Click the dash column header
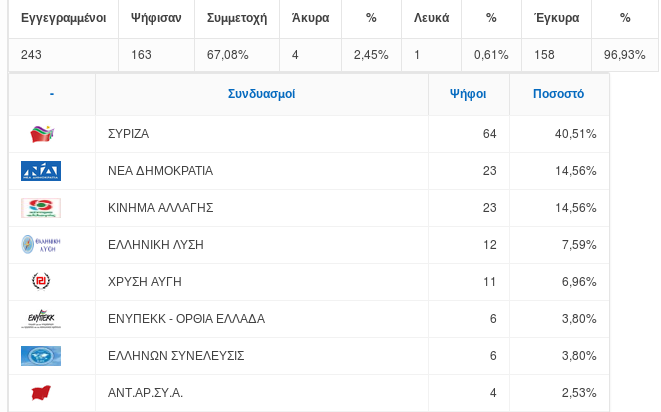Image resolution: width=661 pixels, height=412 pixels. click(x=51, y=95)
